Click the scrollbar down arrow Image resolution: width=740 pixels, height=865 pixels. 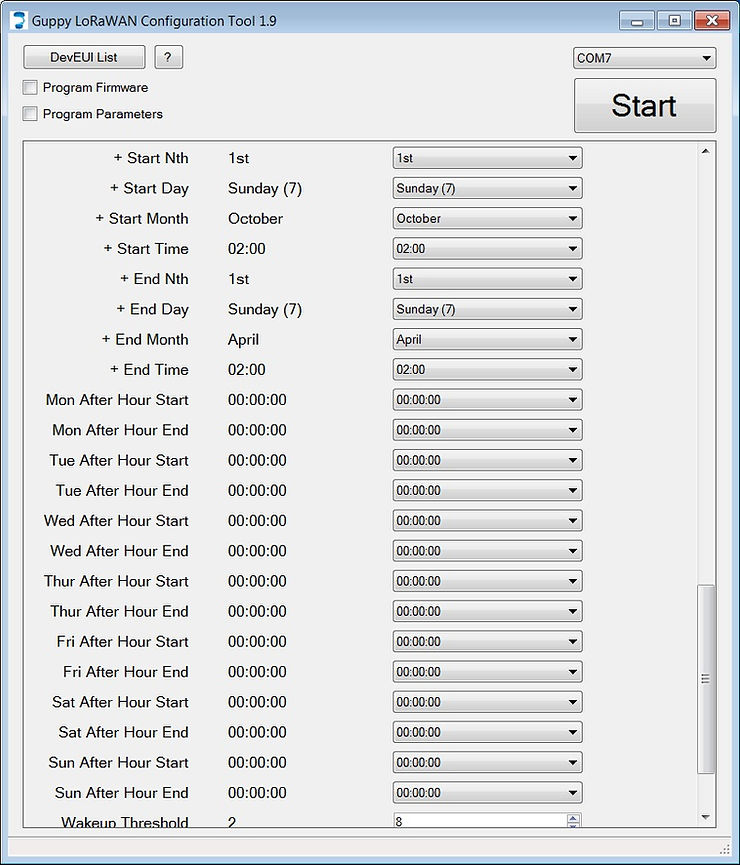pos(706,817)
